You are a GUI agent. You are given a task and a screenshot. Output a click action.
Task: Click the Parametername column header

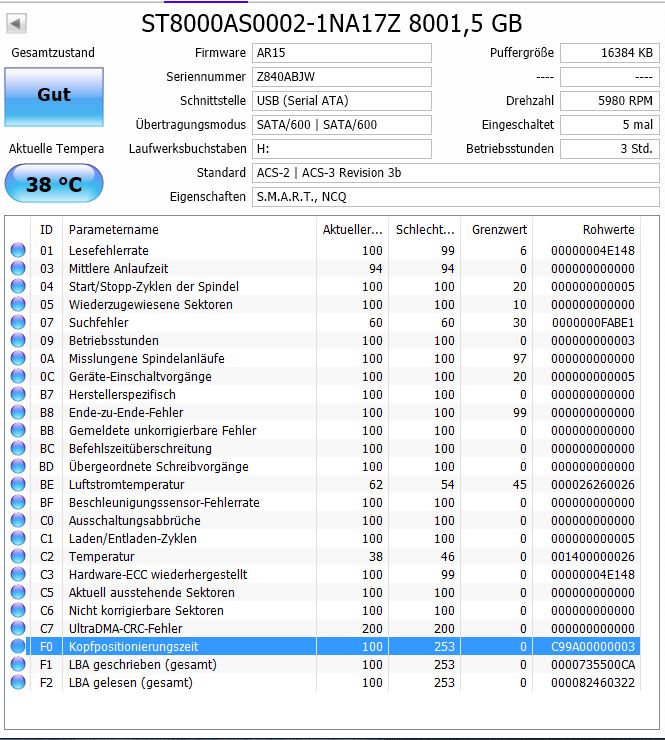pos(189,230)
